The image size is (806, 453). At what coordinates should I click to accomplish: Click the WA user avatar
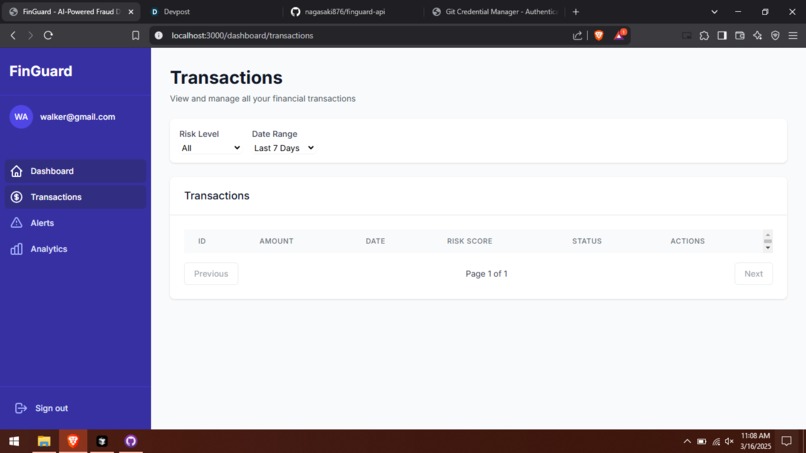(x=21, y=117)
